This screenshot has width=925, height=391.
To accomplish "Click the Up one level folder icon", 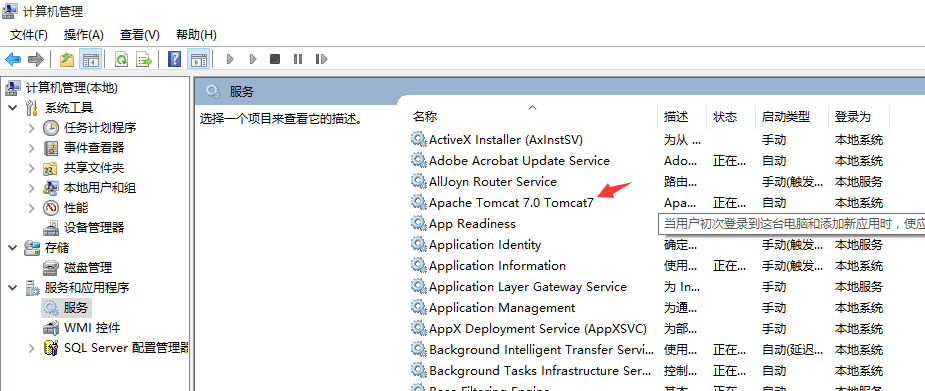I will pos(67,59).
